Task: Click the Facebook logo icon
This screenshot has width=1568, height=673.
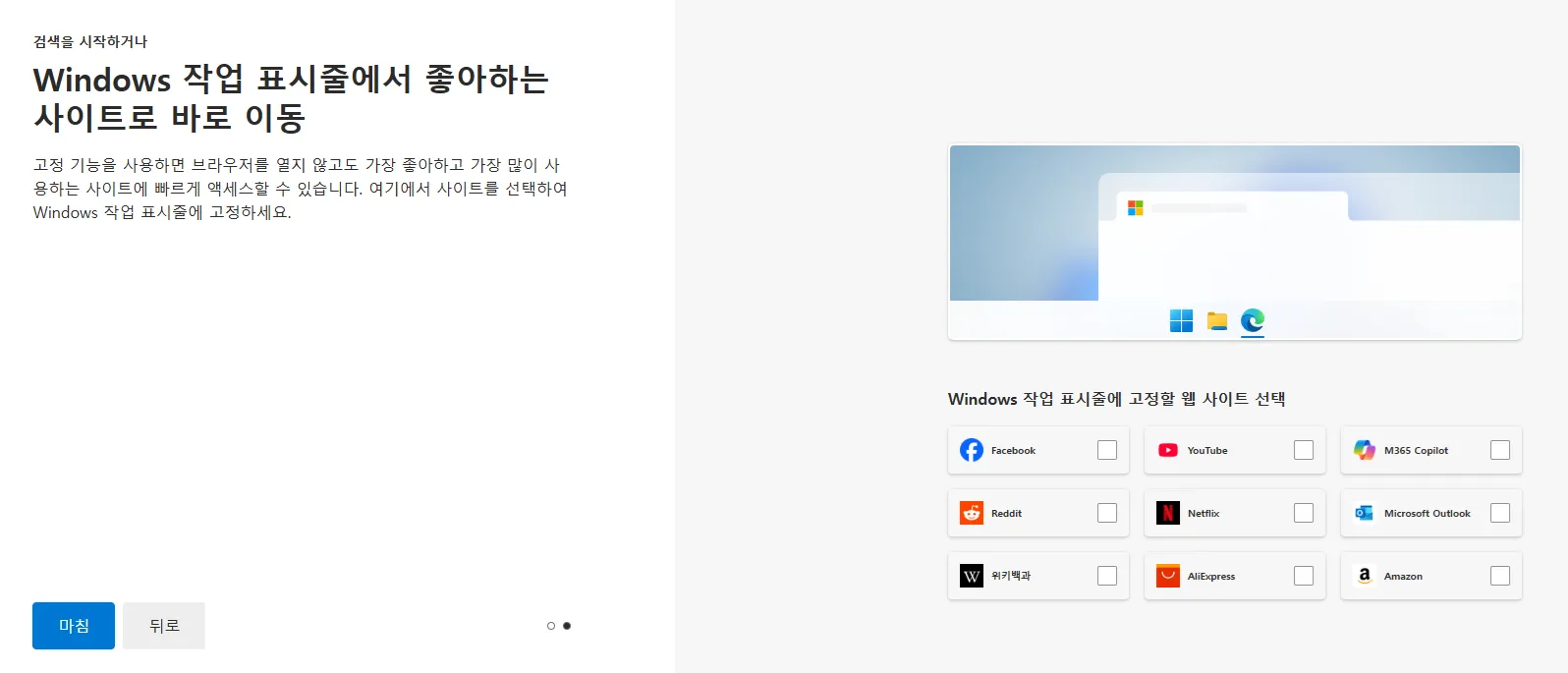Action: (x=972, y=450)
